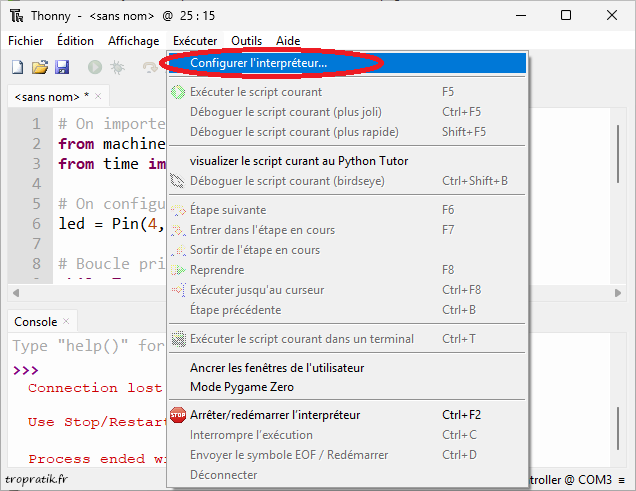636x491 pixels.
Task: Close the Console panel tab
Action: tap(67, 321)
